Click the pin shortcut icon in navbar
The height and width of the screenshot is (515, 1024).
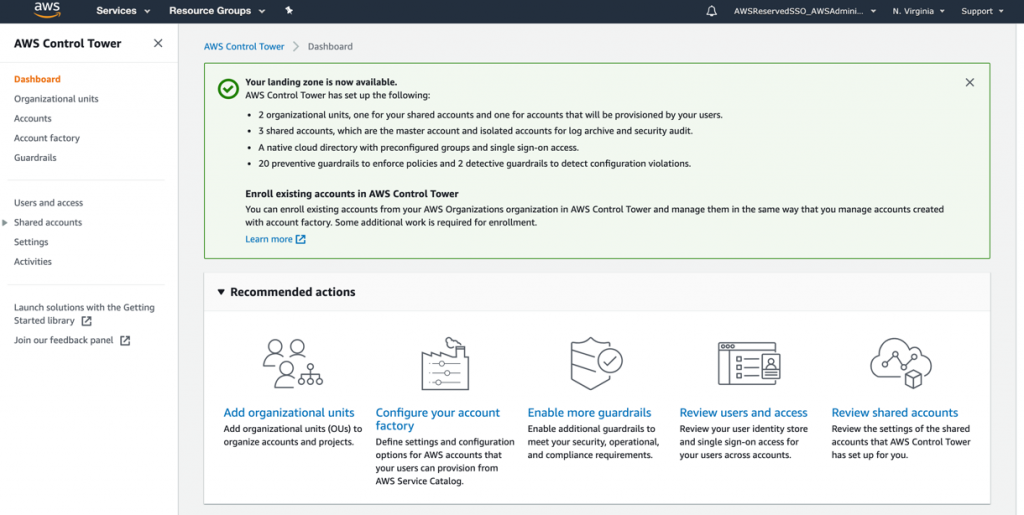[289, 10]
